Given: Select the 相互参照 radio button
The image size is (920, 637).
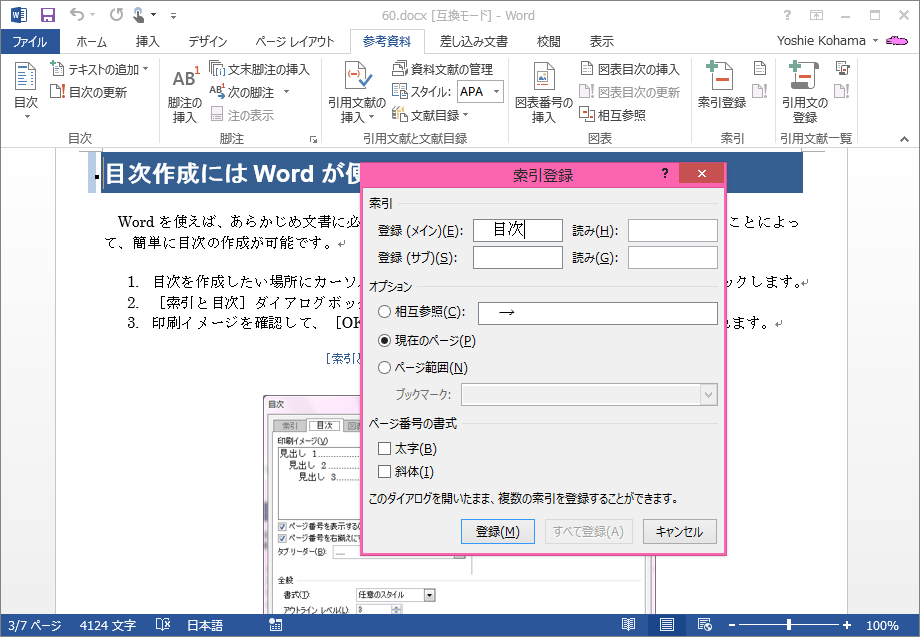Looking at the screenshot, I should pos(384,312).
